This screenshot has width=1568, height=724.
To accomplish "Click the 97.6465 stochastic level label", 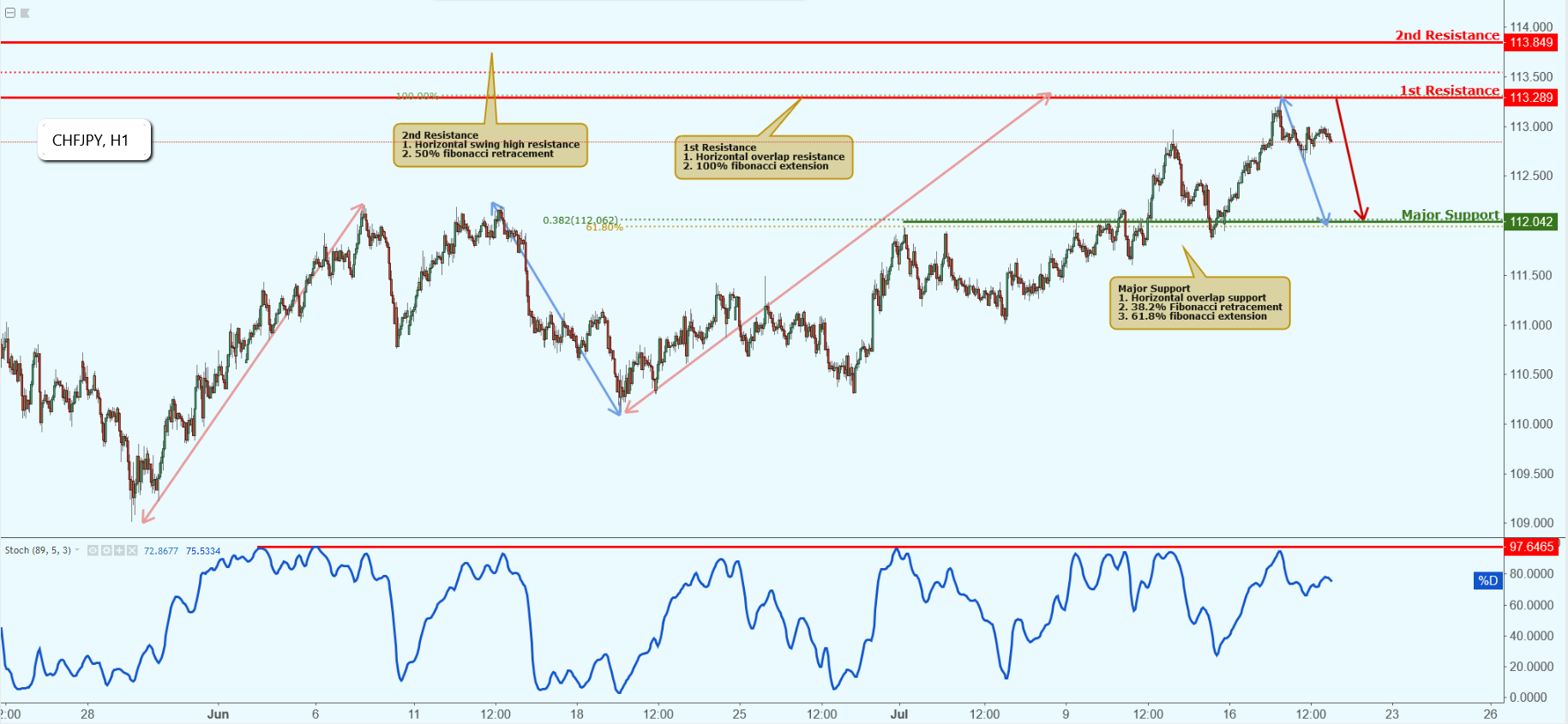I will point(1531,547).
